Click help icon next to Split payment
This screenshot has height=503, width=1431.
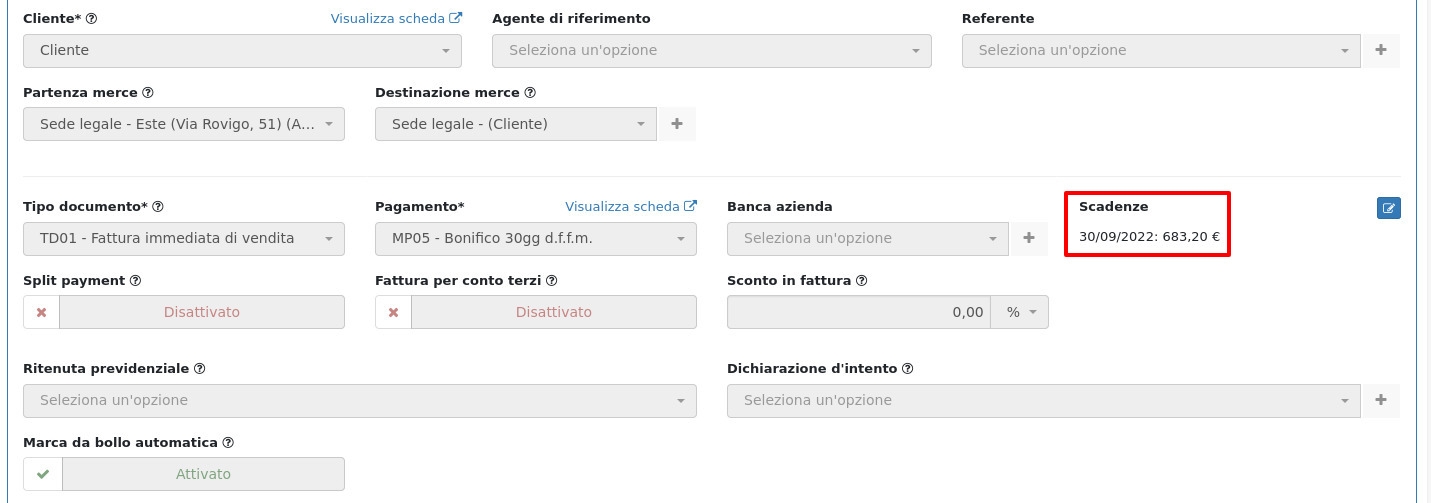coord(136,281)
